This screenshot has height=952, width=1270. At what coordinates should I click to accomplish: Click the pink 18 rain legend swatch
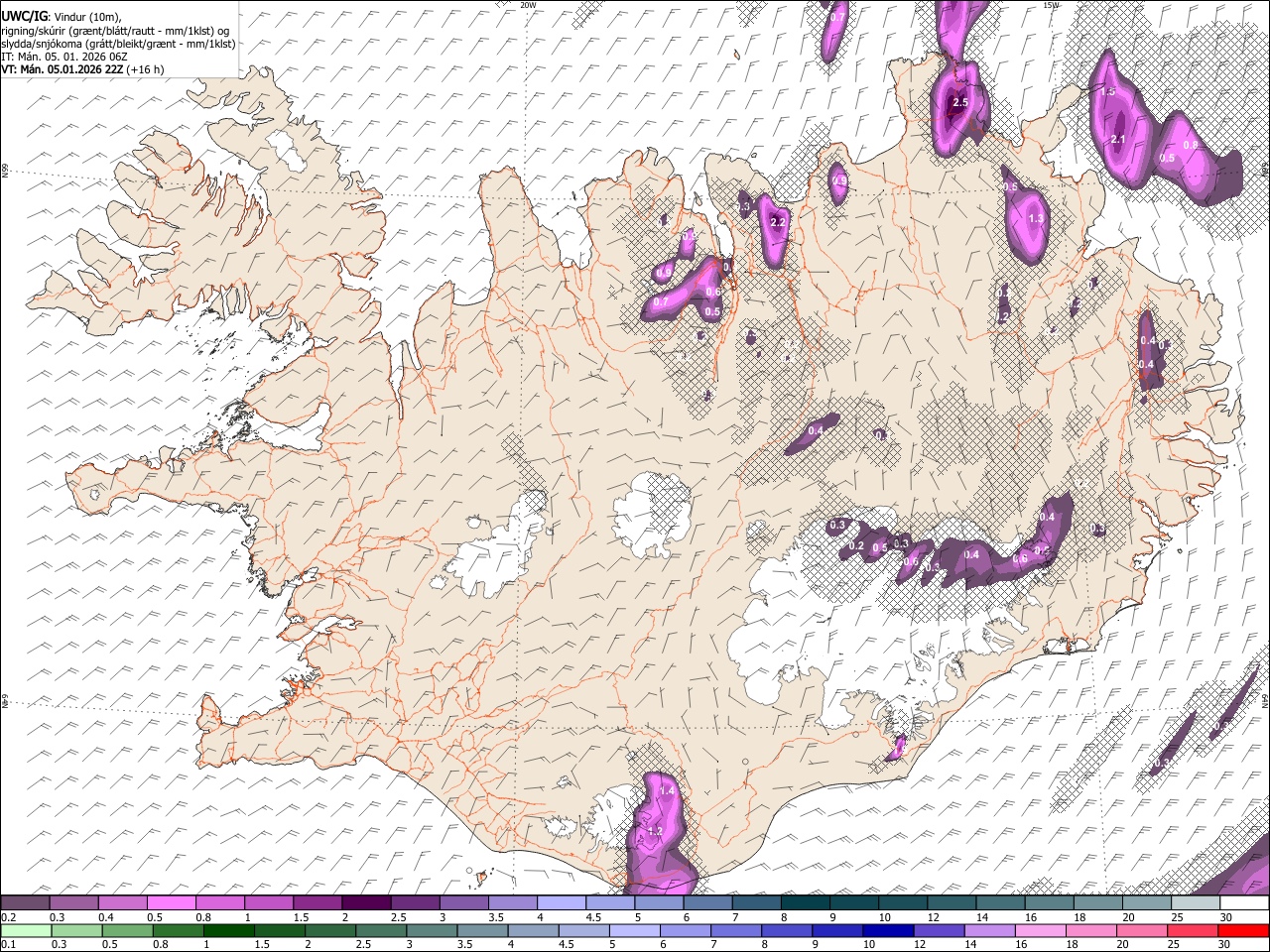click(1091, 930)
